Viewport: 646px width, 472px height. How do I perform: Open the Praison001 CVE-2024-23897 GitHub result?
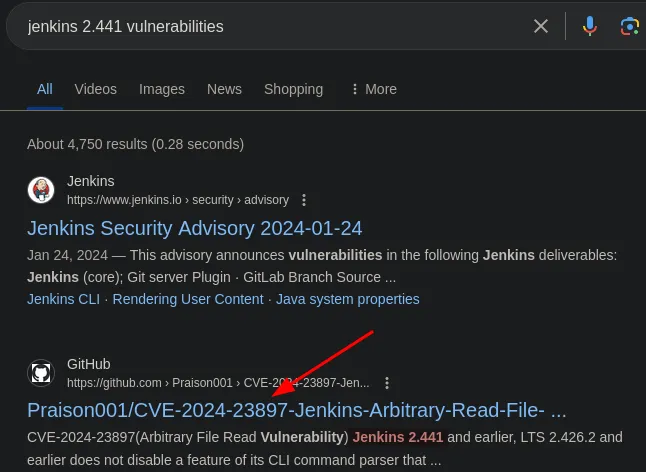296,410
